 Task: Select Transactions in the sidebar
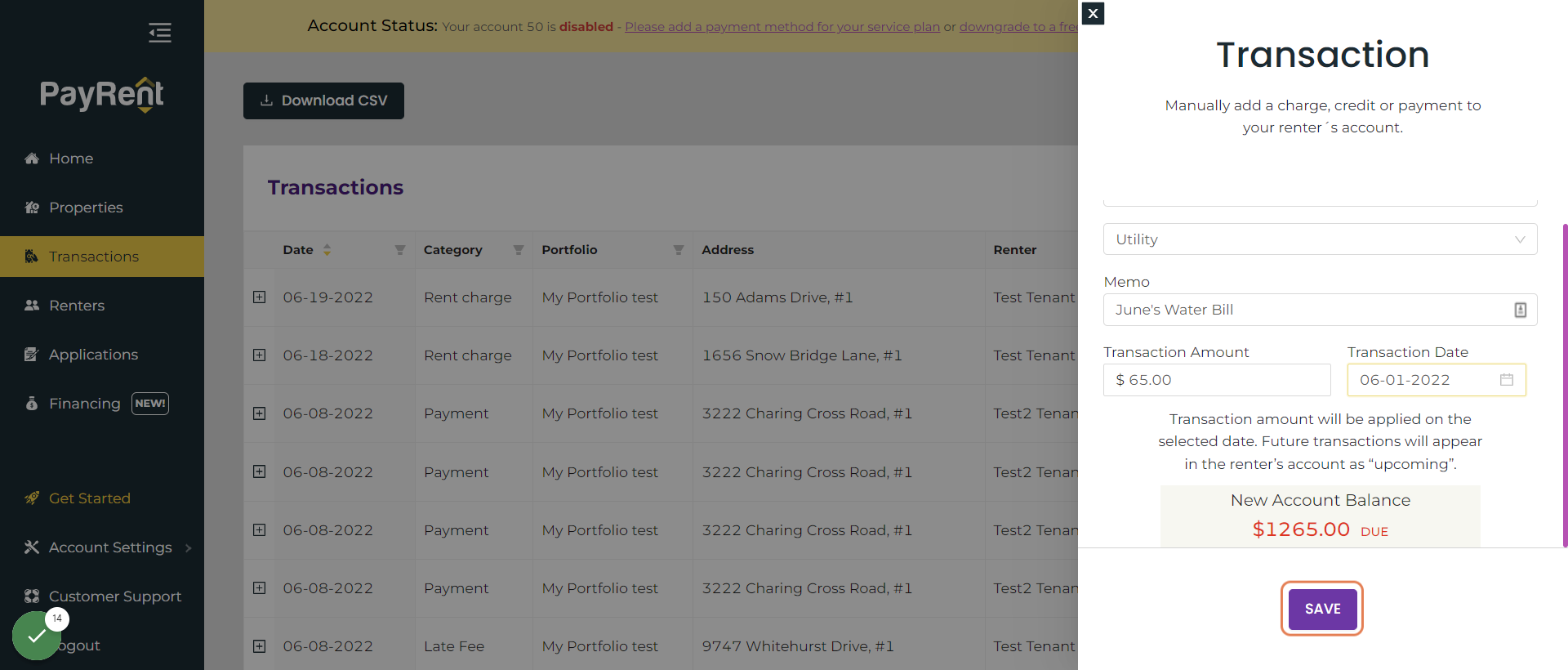click(102, 257)
